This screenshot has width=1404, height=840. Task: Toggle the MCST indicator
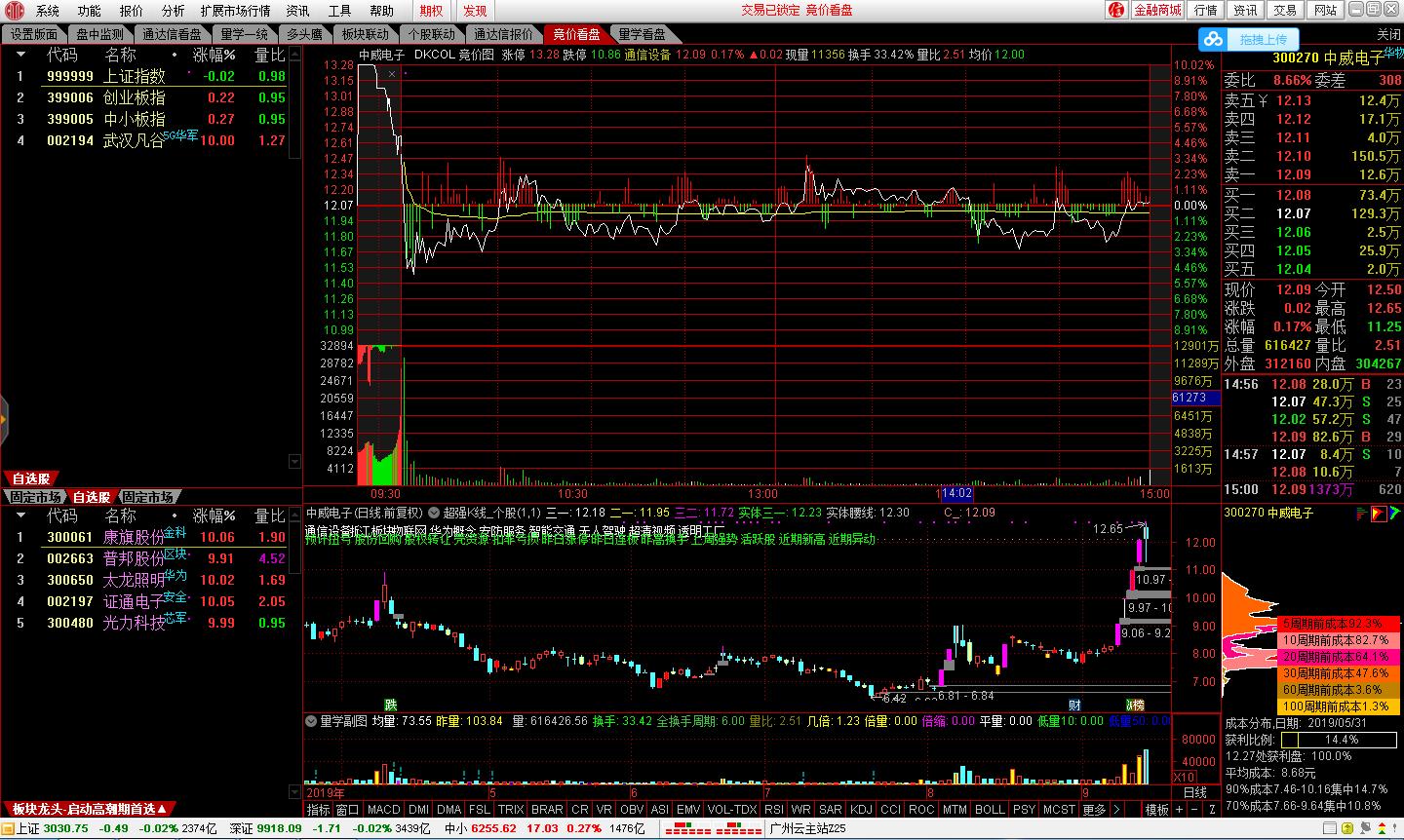(x=1059, y=810)
